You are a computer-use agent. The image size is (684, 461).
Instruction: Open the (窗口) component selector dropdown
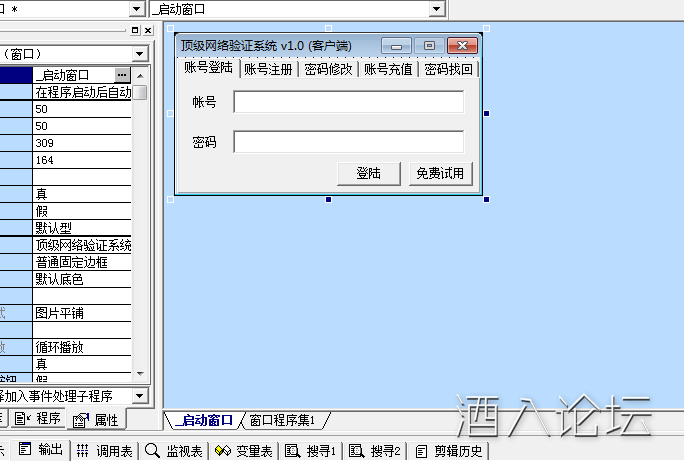pos(140,54)
